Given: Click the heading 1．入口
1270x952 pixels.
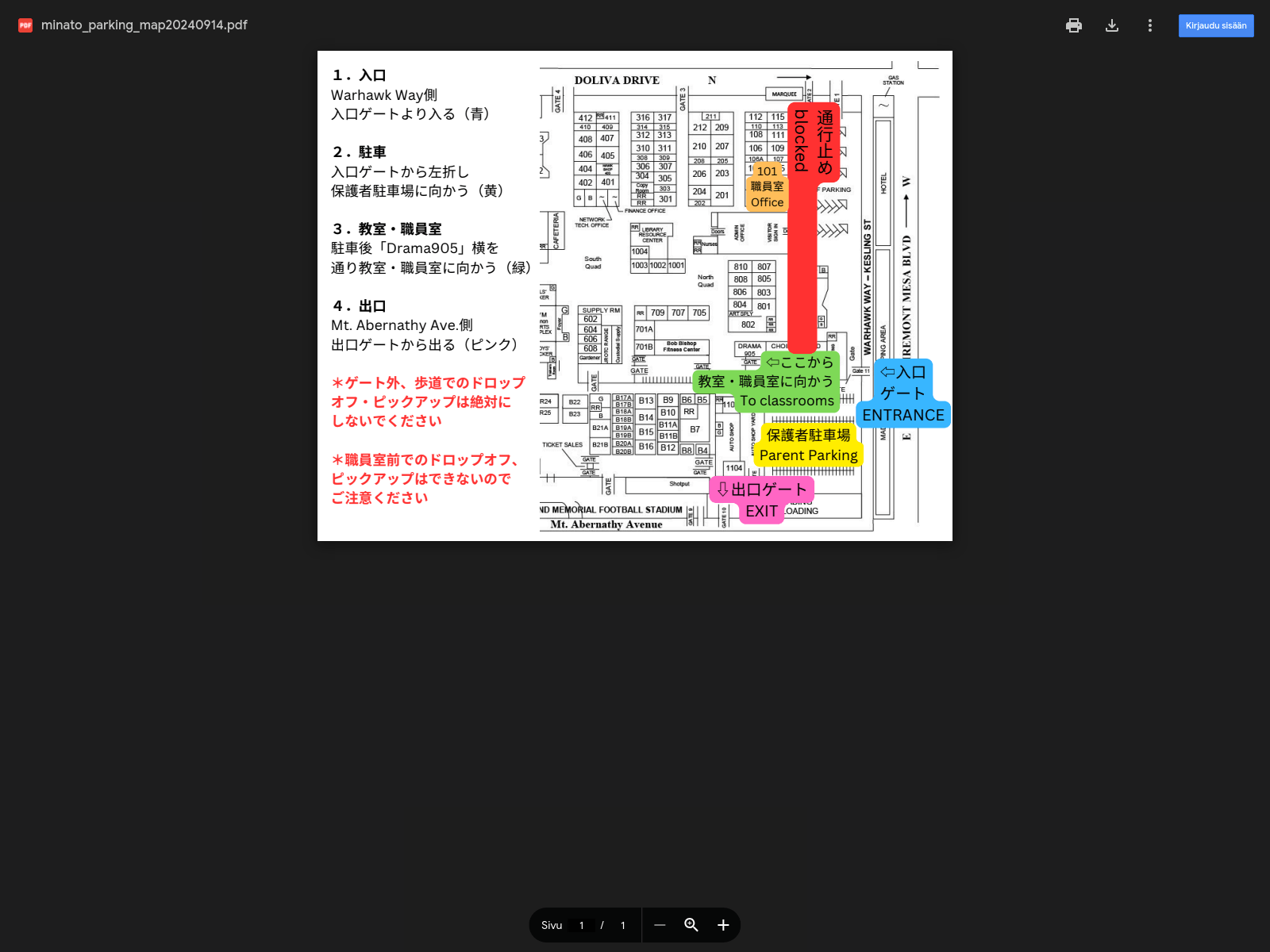Looking at the screenshot, I should [x=359, y=75].
